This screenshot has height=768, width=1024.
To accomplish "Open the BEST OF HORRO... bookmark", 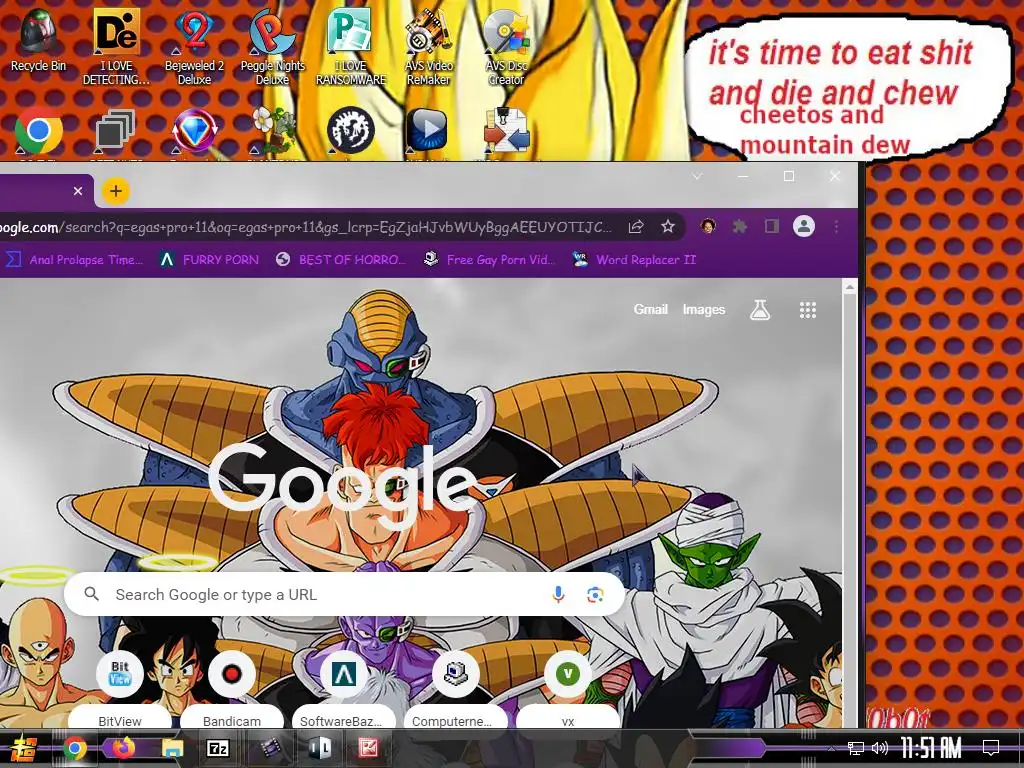I will coord(340,260).
